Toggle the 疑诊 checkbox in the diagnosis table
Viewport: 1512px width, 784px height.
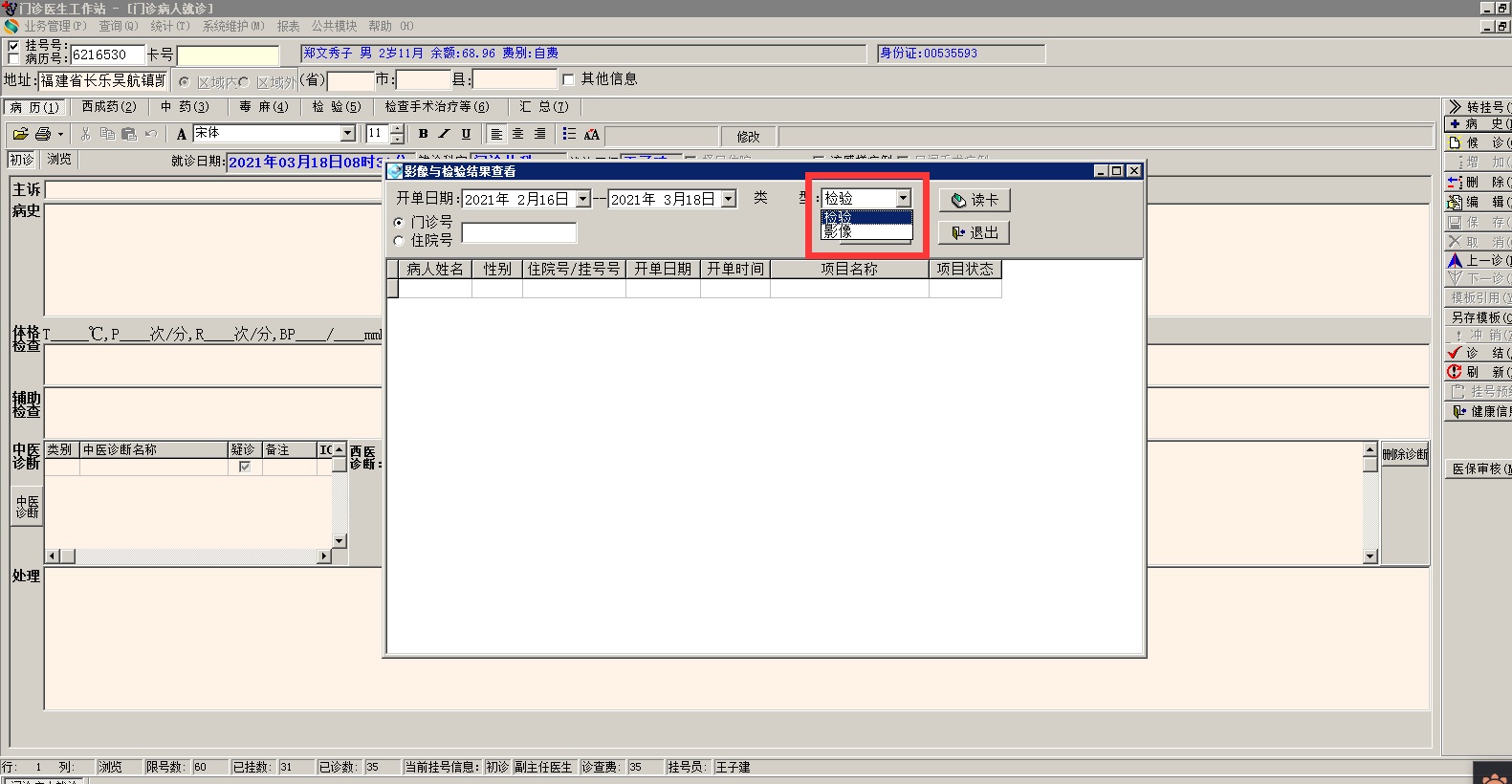click(245, 467)
